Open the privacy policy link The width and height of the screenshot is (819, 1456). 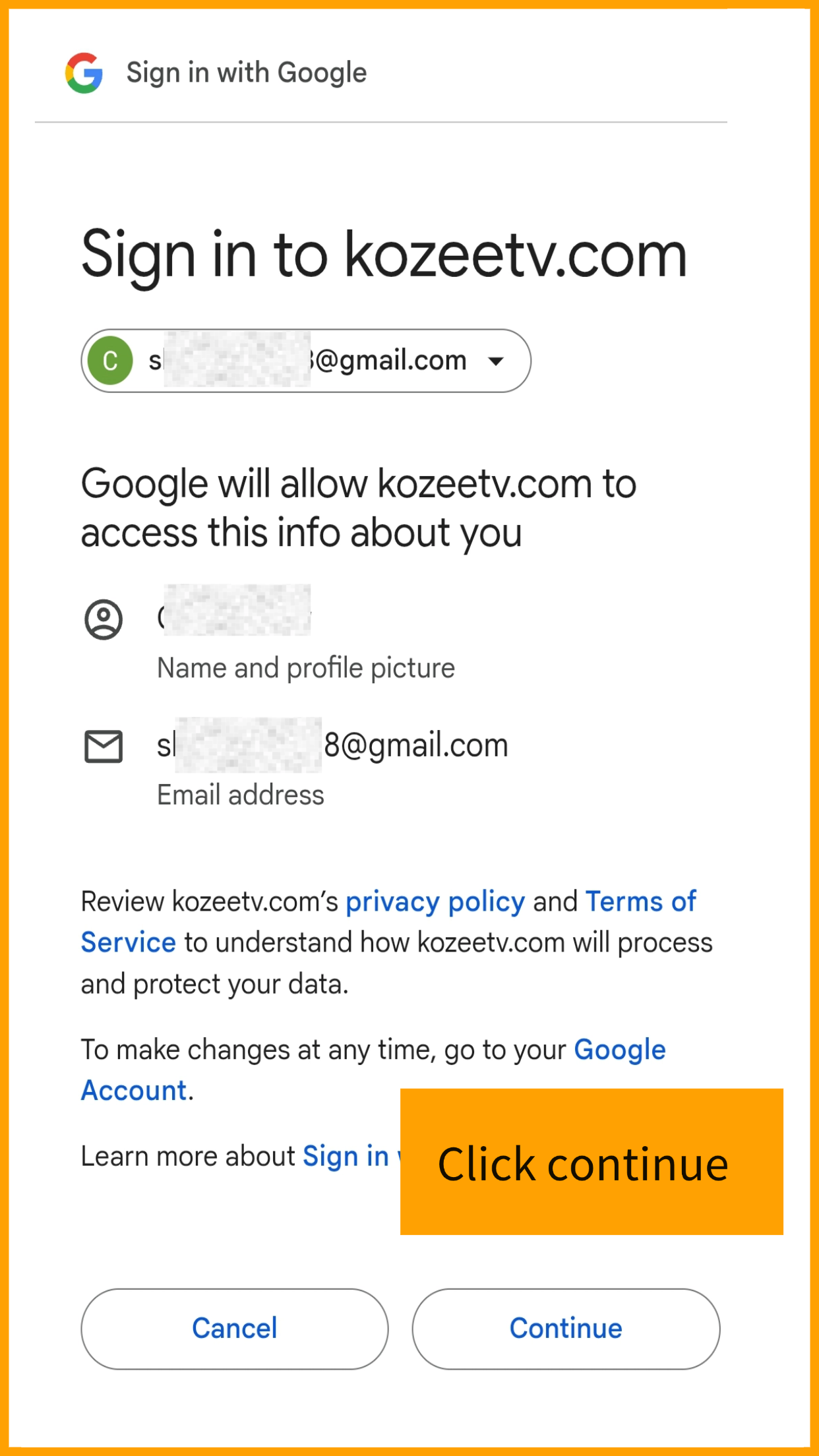[x=435, y=901]
